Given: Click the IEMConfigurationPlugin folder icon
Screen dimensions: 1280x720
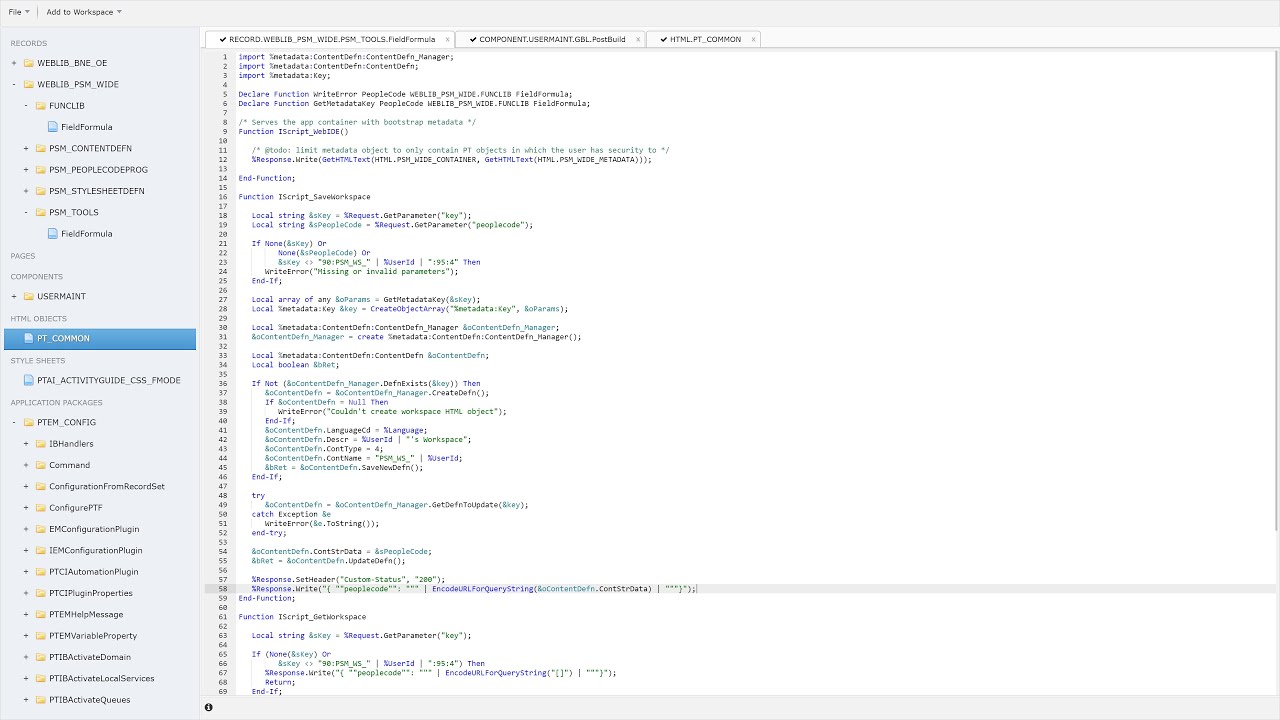Looking at the screenshot, I should 40,550.
